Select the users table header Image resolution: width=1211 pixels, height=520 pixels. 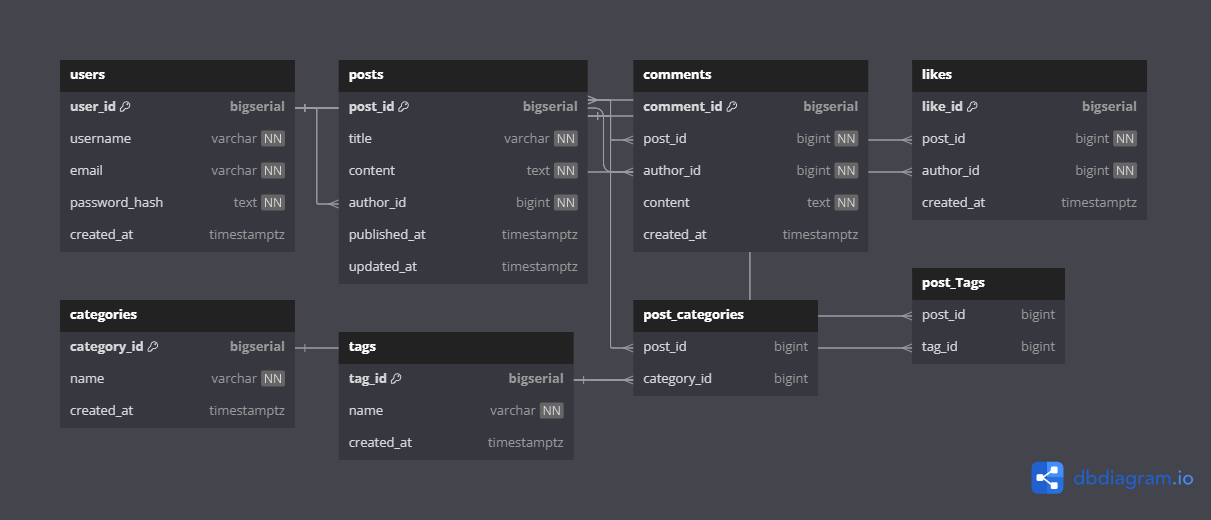[x=177, y=75]
